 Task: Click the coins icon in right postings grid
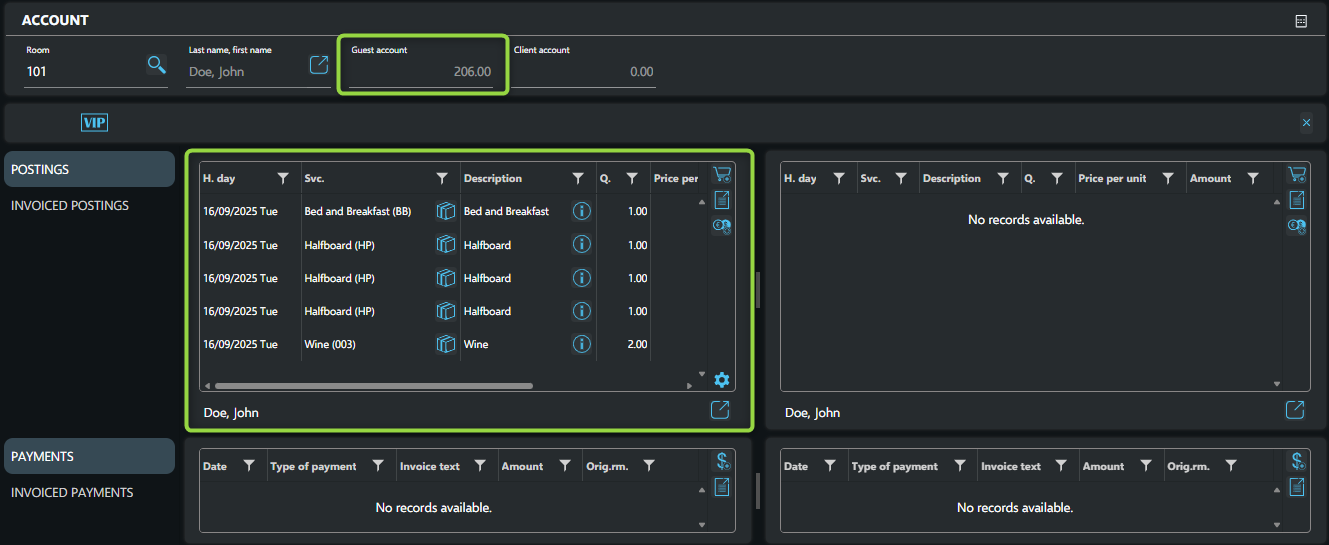(x=1296, y=226)
